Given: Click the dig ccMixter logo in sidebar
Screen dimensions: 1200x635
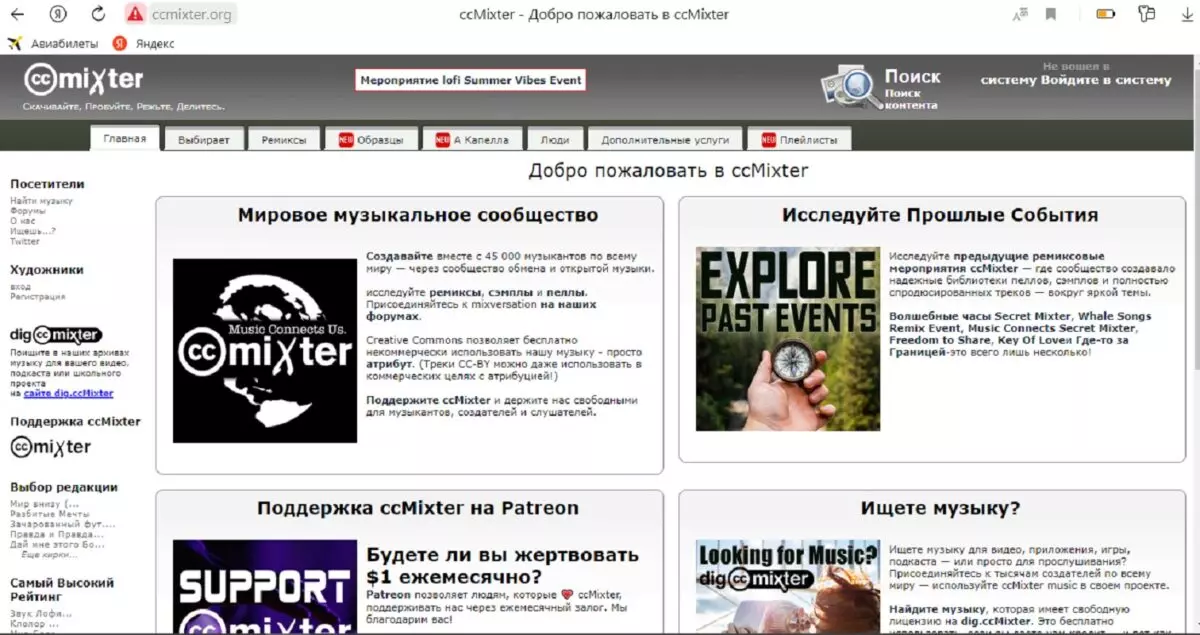Looking at the screenshot, I should (x=56, y=335).
